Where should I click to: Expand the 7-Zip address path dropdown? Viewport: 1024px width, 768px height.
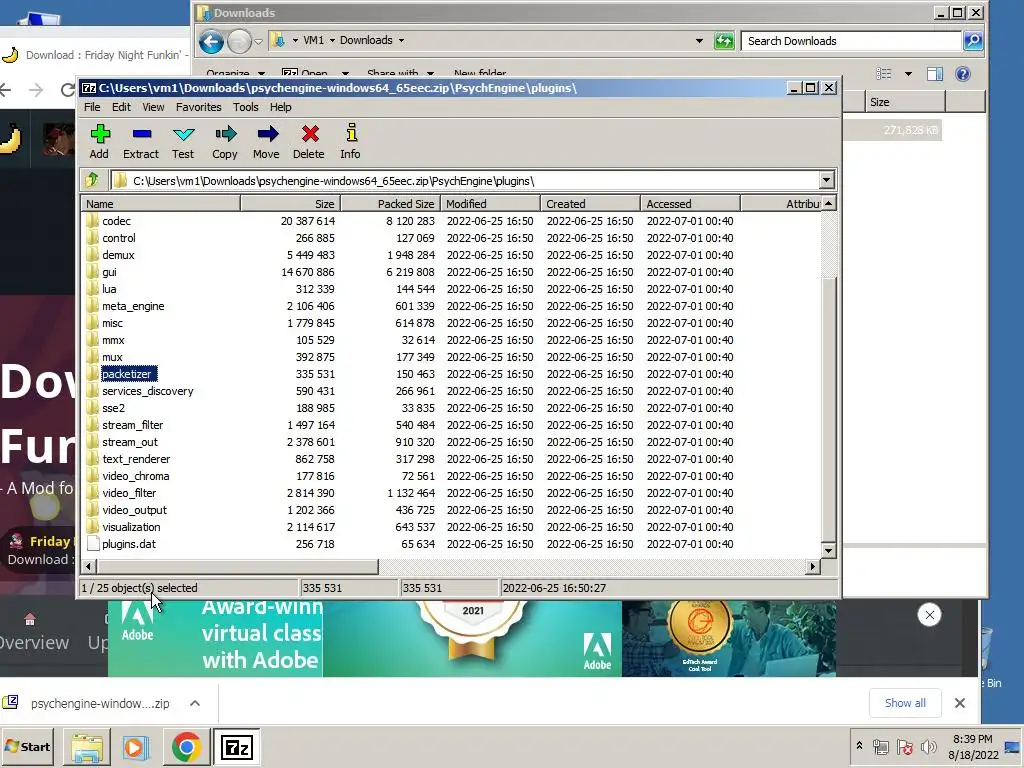coord(826,180)
